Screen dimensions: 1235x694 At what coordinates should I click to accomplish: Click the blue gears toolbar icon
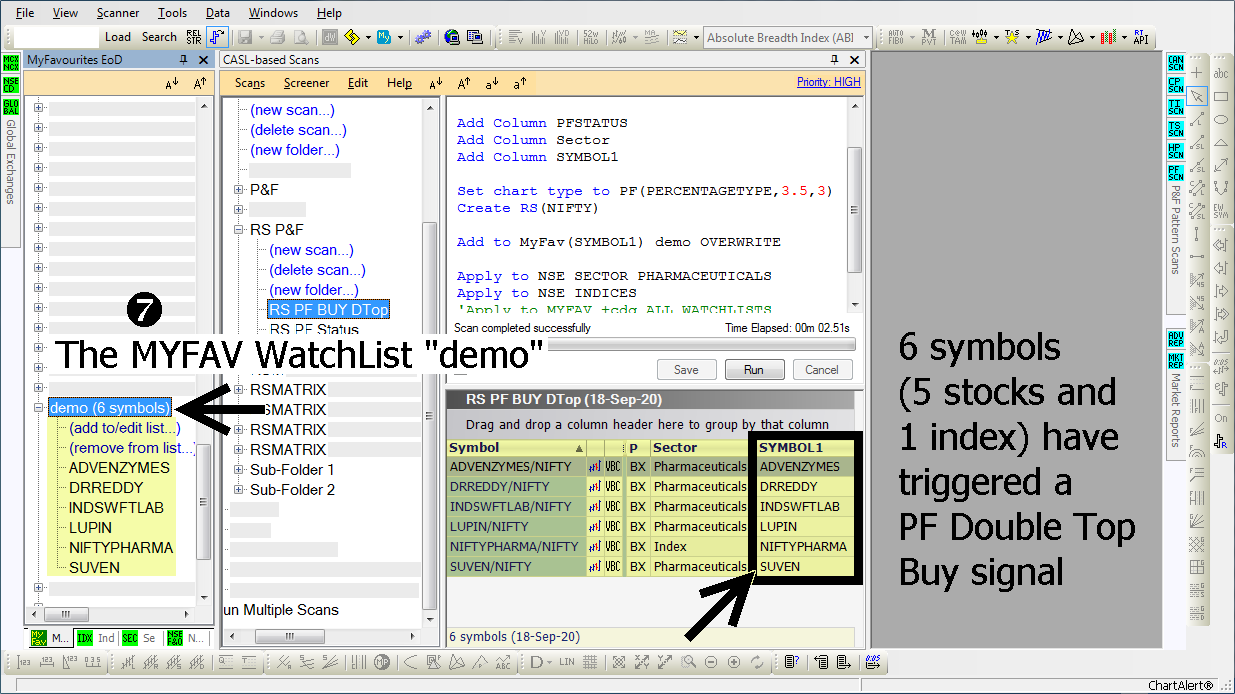pyautogui.click(x=423, y=37)
